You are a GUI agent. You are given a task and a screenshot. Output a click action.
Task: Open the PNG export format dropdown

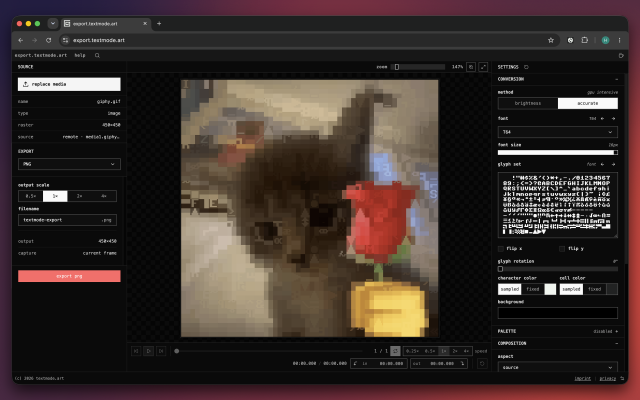(x=69, y=164)
